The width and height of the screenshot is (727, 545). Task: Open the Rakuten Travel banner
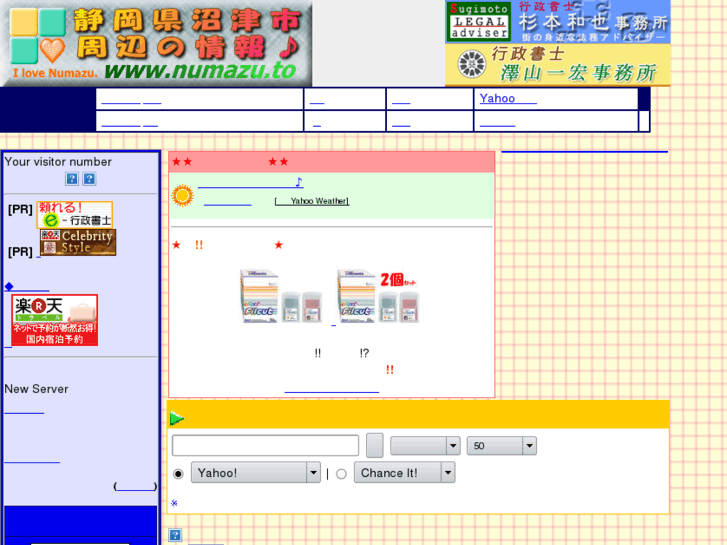(55, 320)
